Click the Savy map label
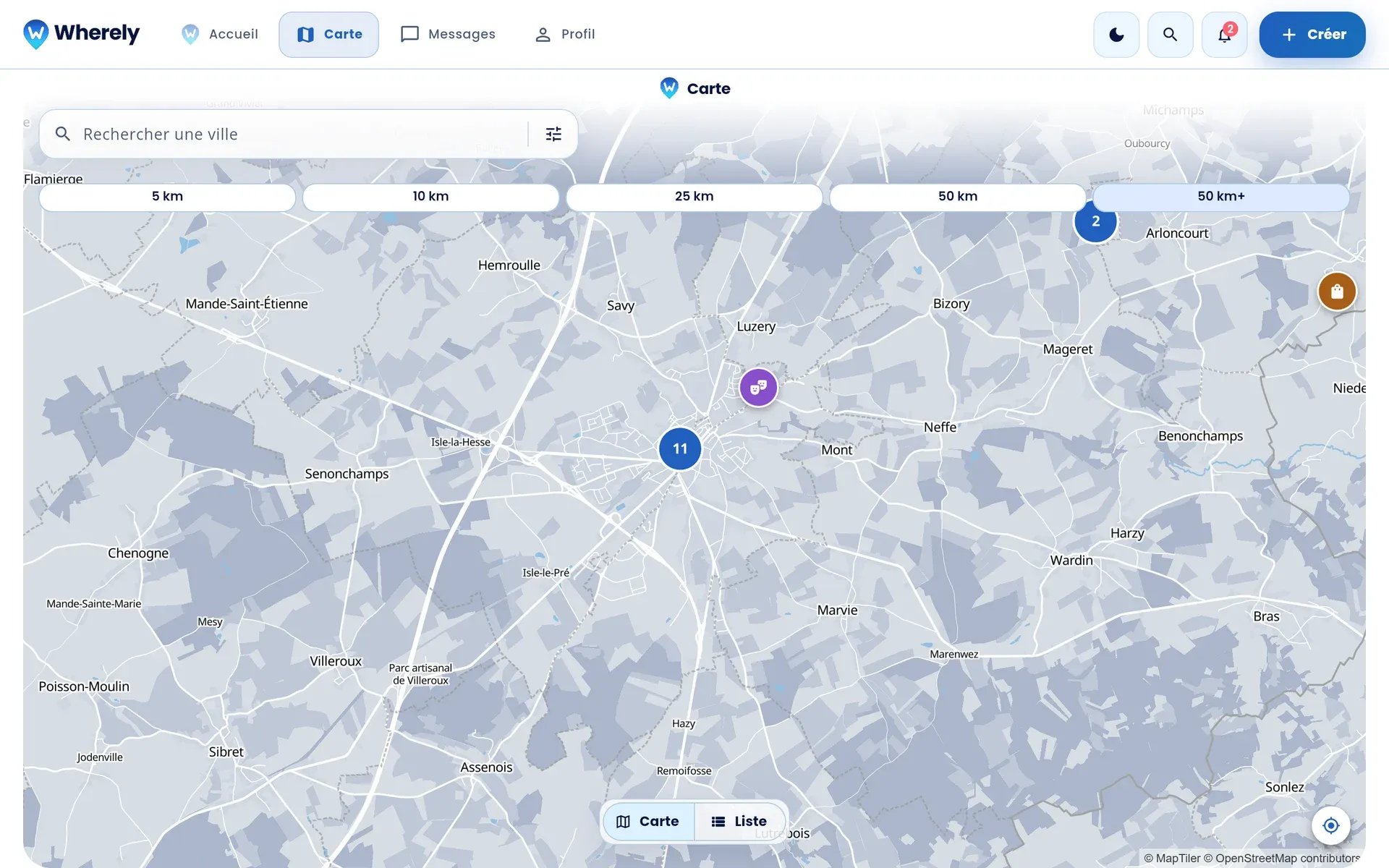The height and width of the screenshot is (868, 1389). pos(621,305)
